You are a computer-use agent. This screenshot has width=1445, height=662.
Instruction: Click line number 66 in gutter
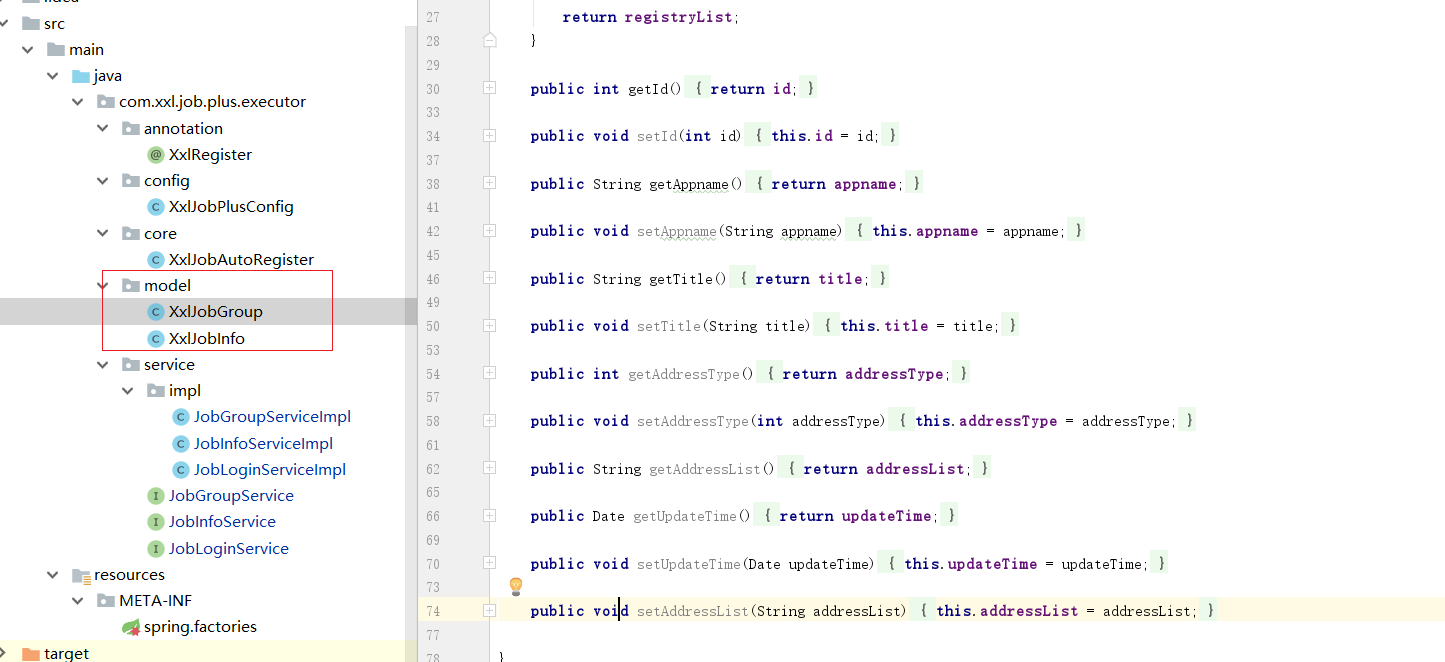[x=432, y=516]
